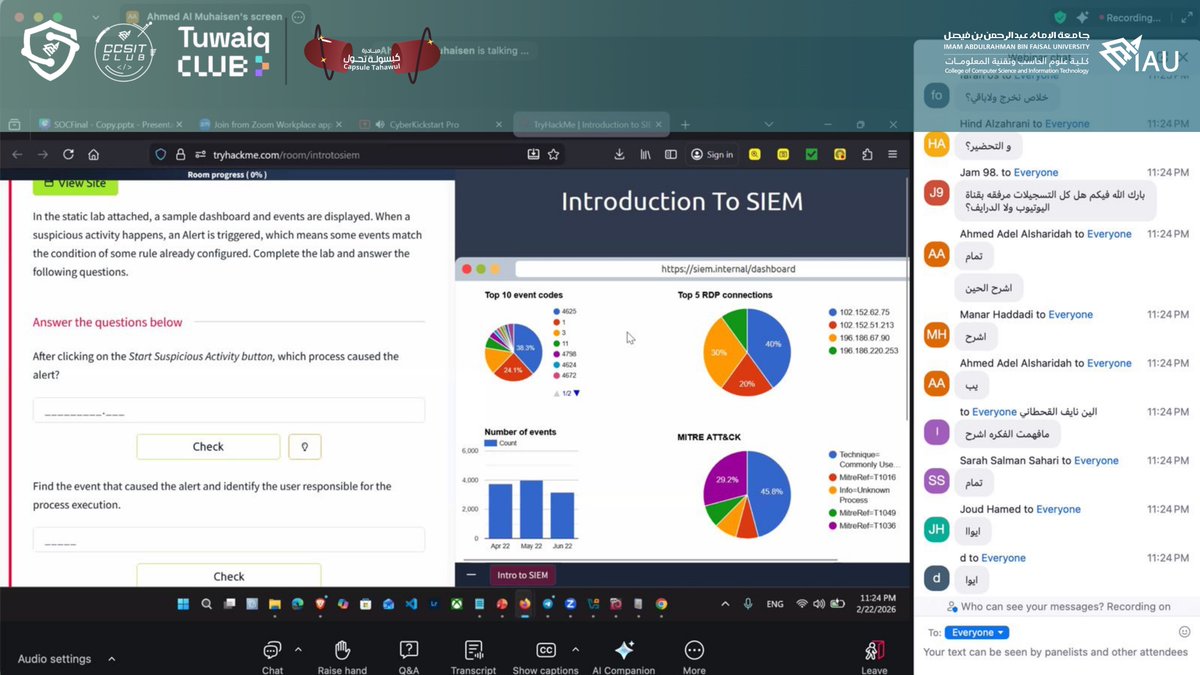Click Check for the process question
This screenshot has width=1200, height=675.
pos(208,447)
